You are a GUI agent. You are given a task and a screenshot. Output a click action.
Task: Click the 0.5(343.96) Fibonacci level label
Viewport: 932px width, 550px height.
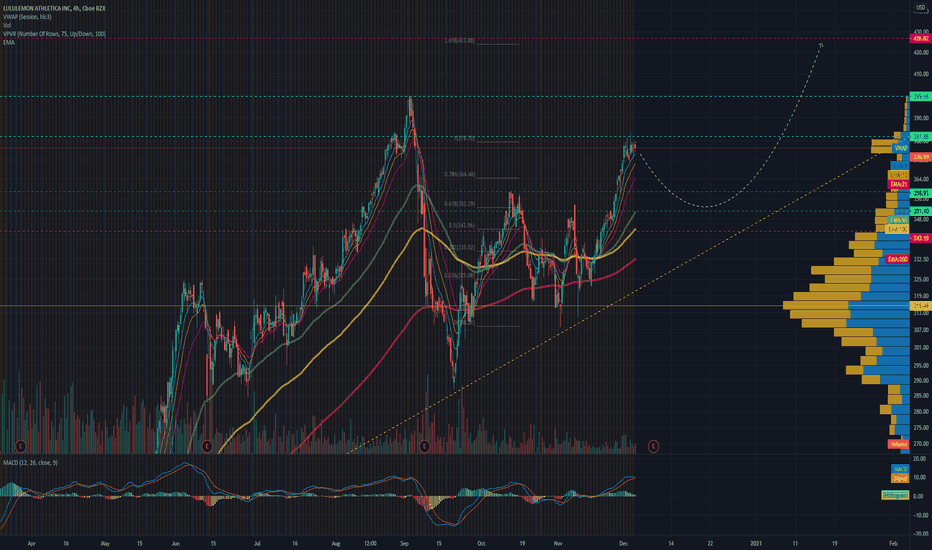tap(462, 225)
